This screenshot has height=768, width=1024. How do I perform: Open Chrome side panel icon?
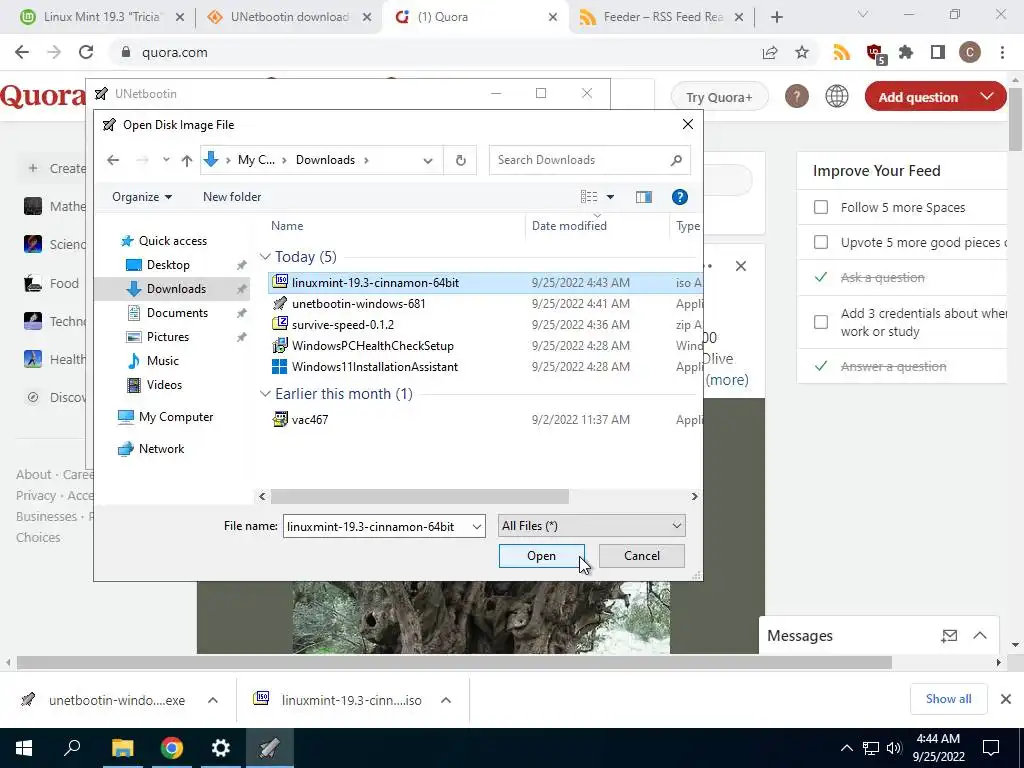click(x=938, y=52)
